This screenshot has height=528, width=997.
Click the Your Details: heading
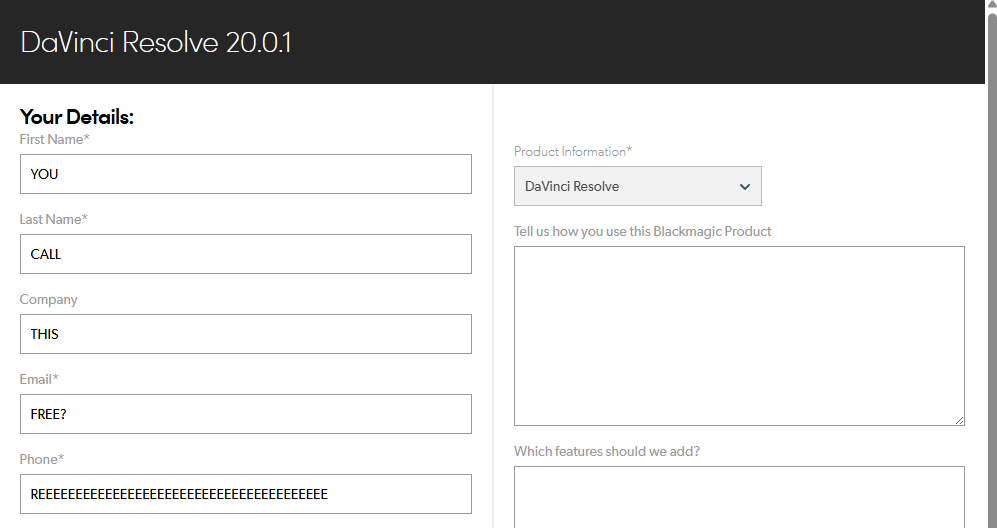point(77,117)
